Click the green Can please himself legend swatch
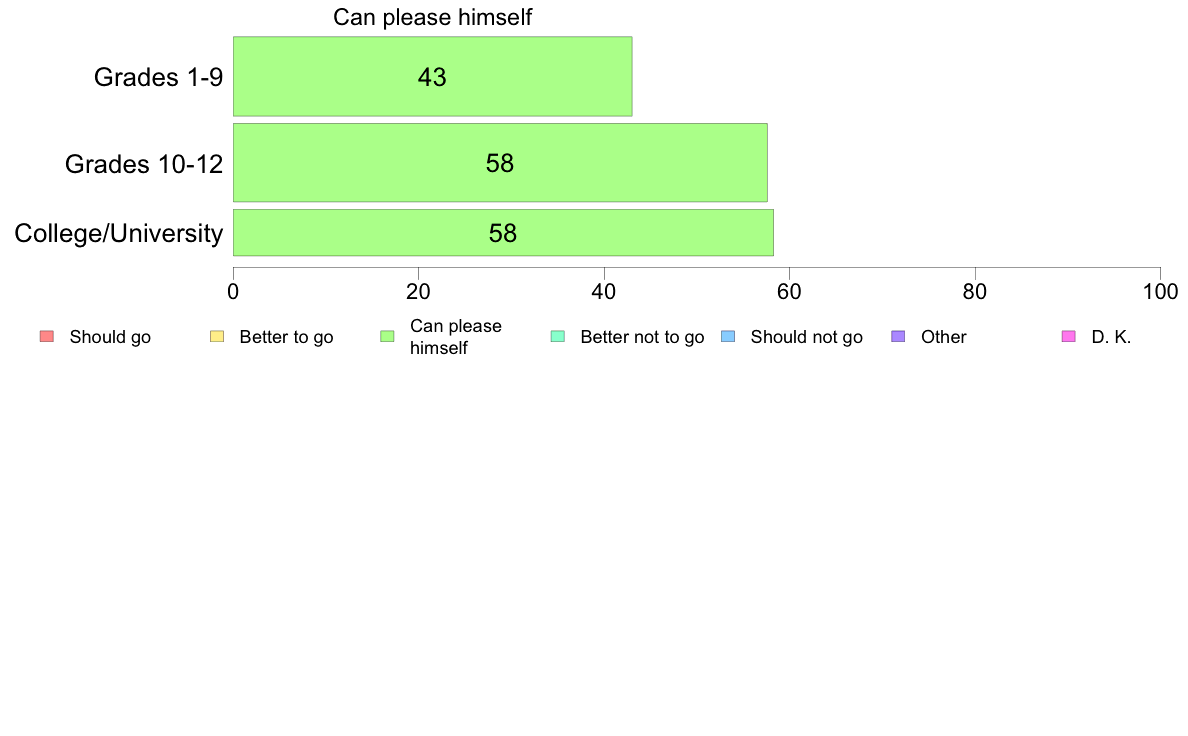The height and width of the screenshot is (736, 1188). [x=387, y=337]
